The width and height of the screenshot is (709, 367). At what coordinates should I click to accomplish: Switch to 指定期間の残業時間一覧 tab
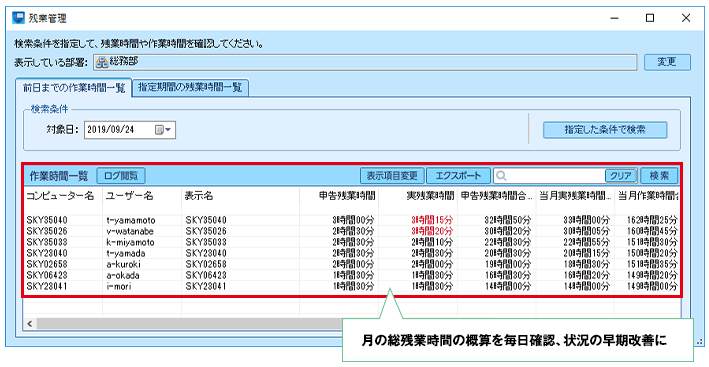tap(190, 88)
